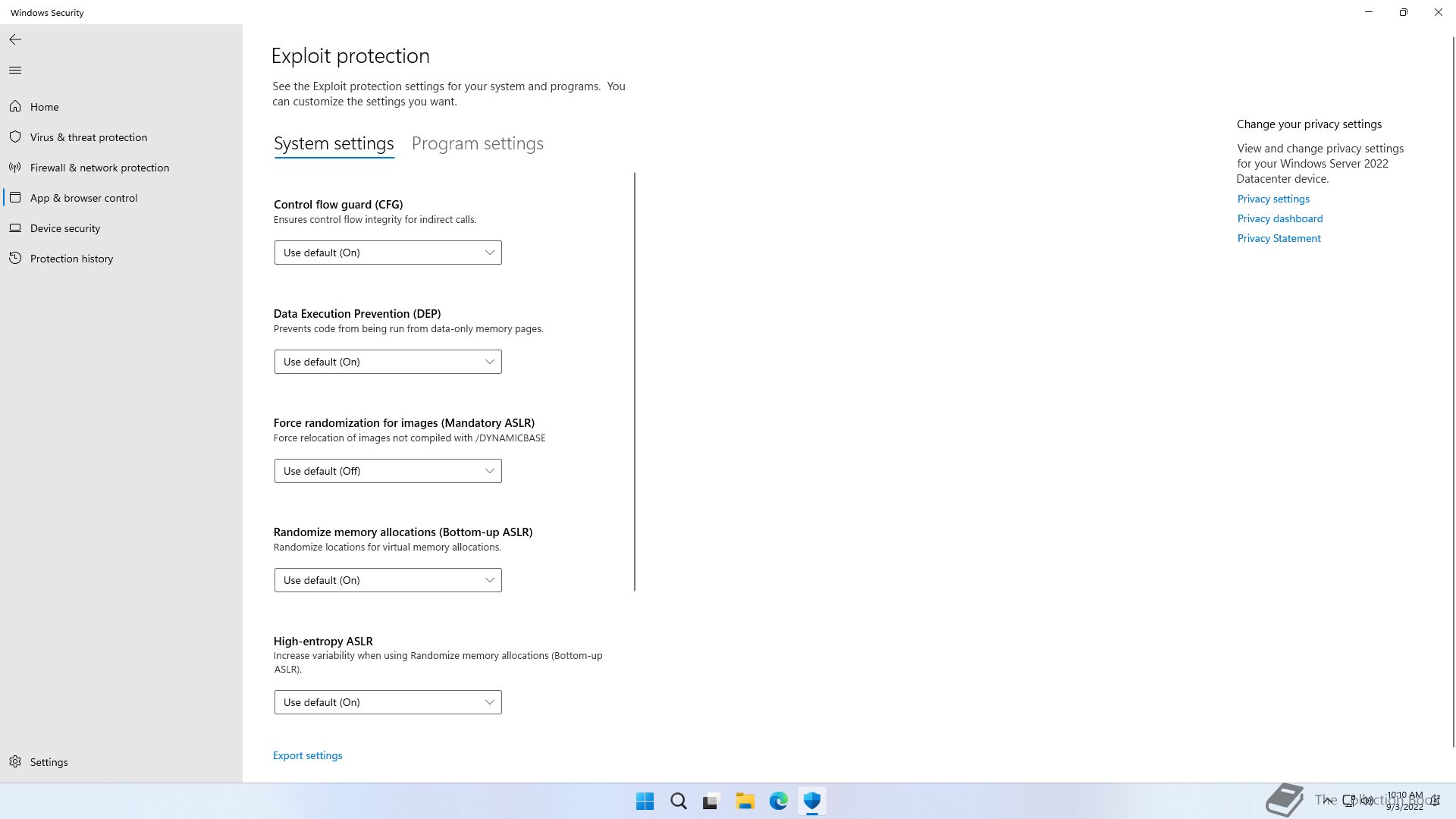This screenshot has height=819, width=1456.
Task: Open Microsoft Edge from taskbar
Action: (x=779, y=801)
